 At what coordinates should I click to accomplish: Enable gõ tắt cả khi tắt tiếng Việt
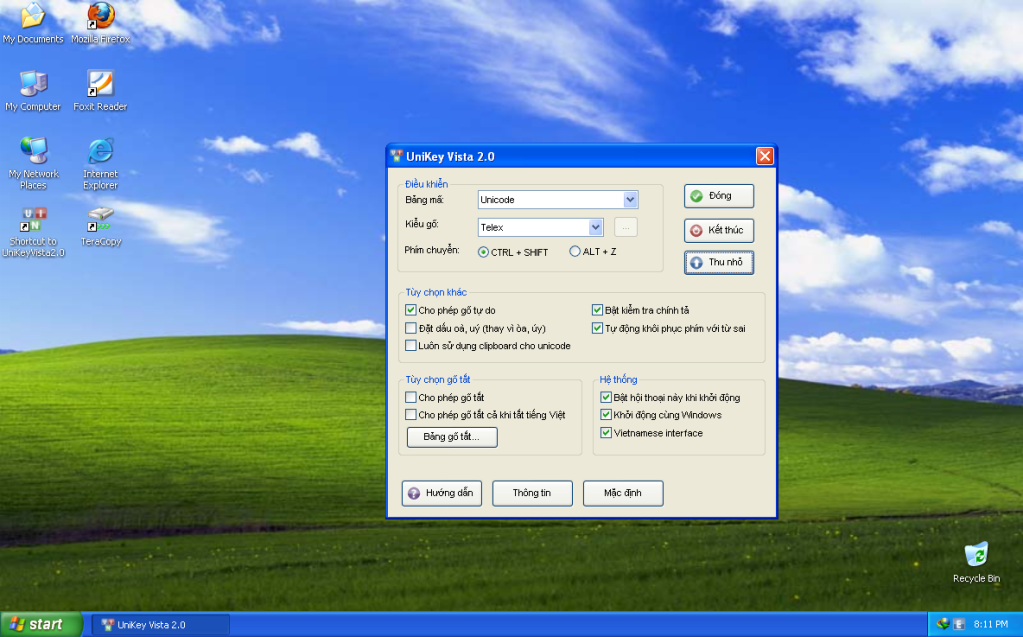tap(410, 414)
